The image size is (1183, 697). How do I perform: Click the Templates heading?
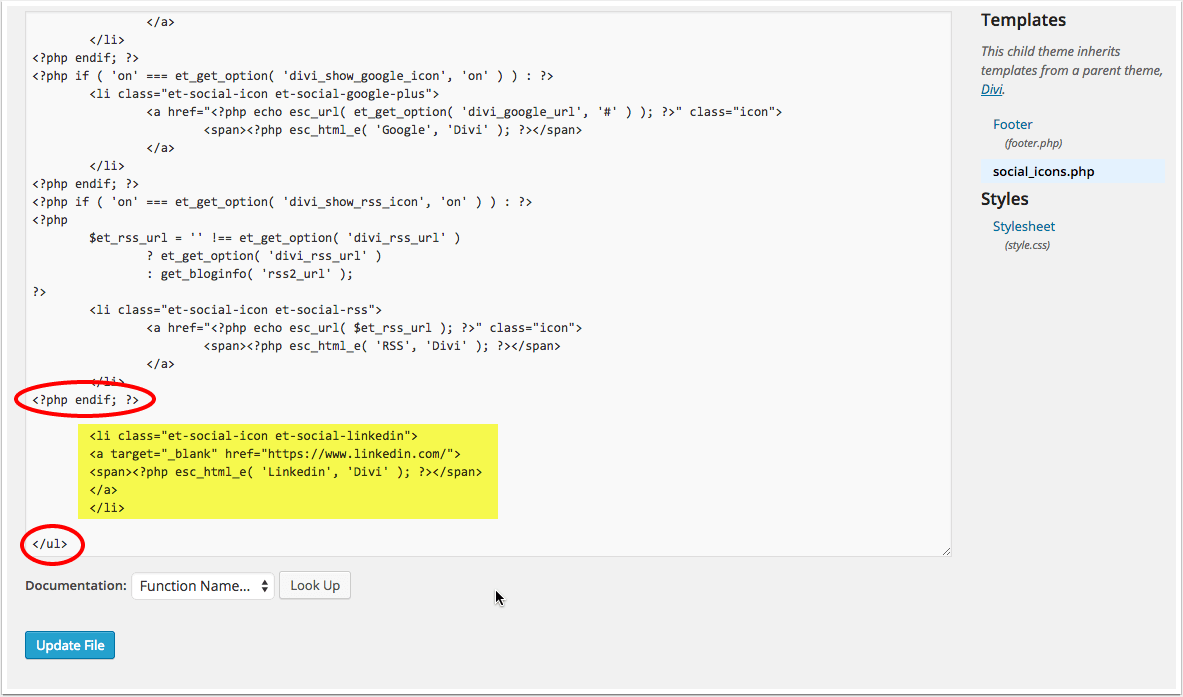point(1023,20)
